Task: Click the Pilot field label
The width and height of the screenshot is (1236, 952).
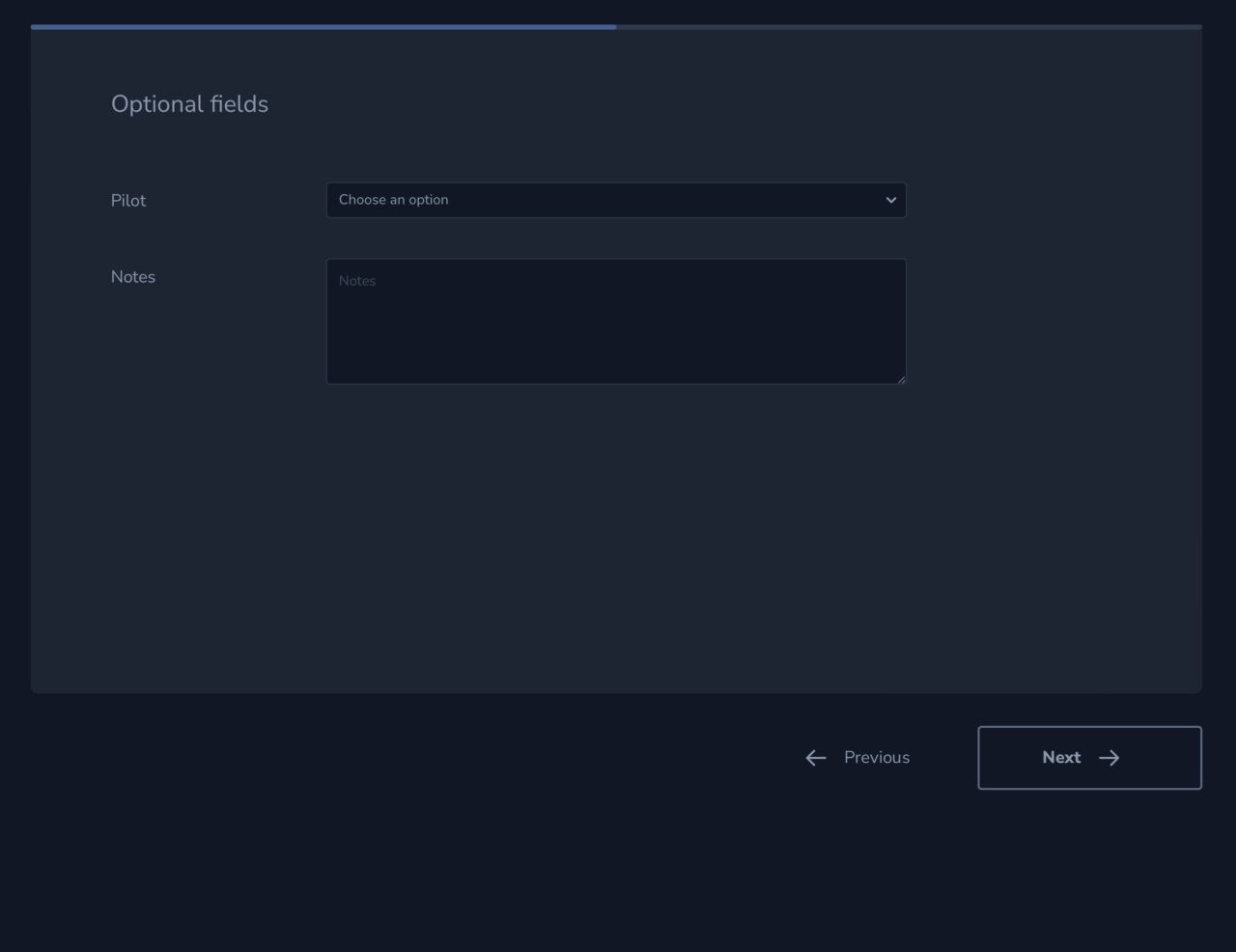Action: (128, 200)
